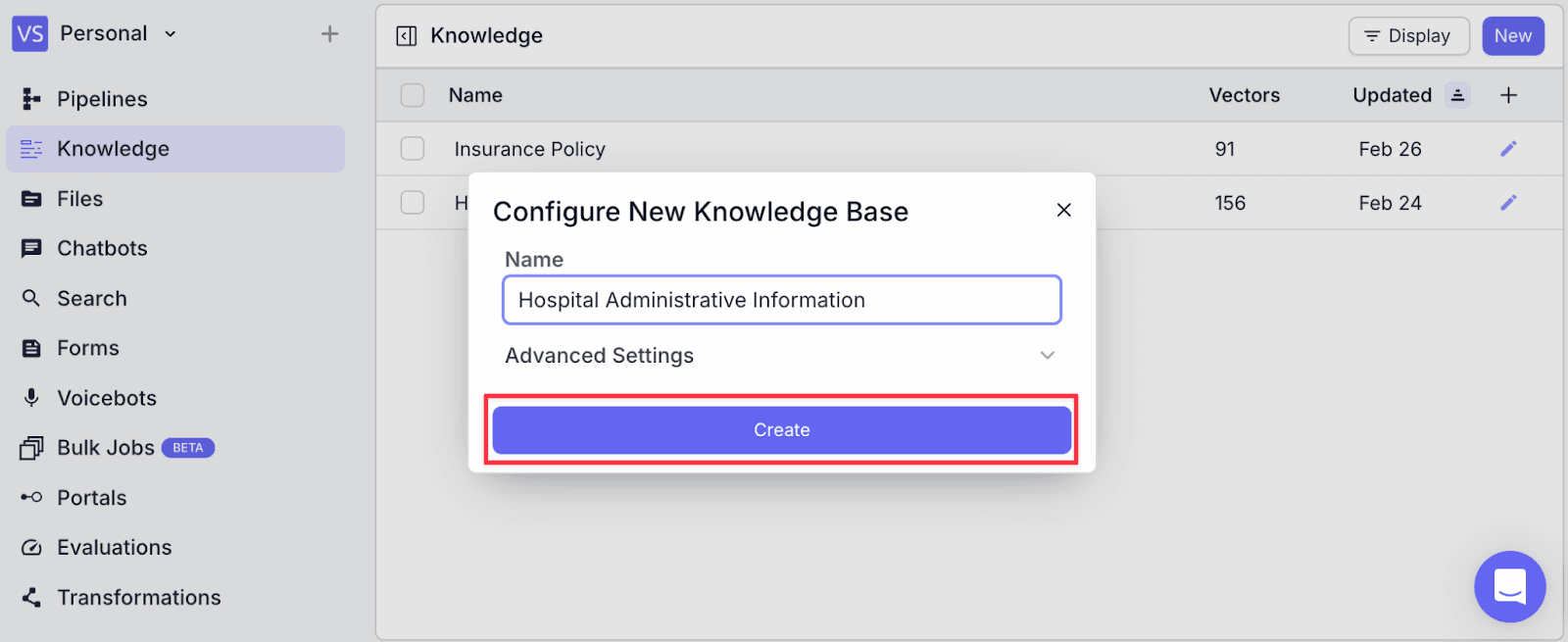Open the Display options dropdown
1568x642 pixels.
[x=1408, y=36]
